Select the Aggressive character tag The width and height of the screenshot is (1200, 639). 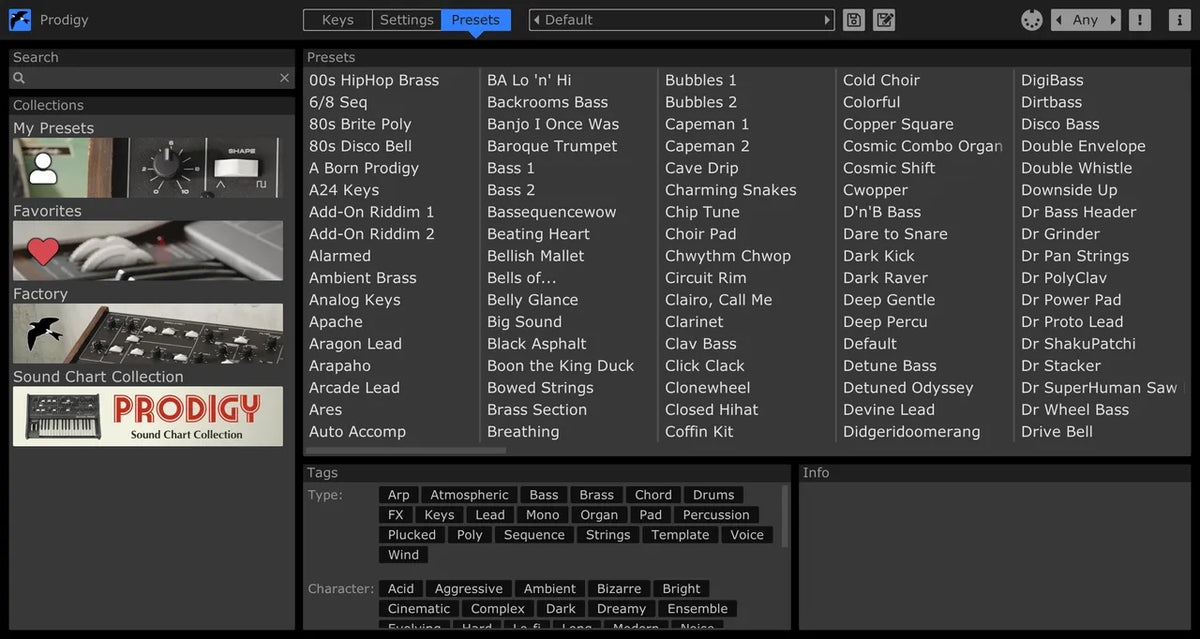tap(469, 589)
